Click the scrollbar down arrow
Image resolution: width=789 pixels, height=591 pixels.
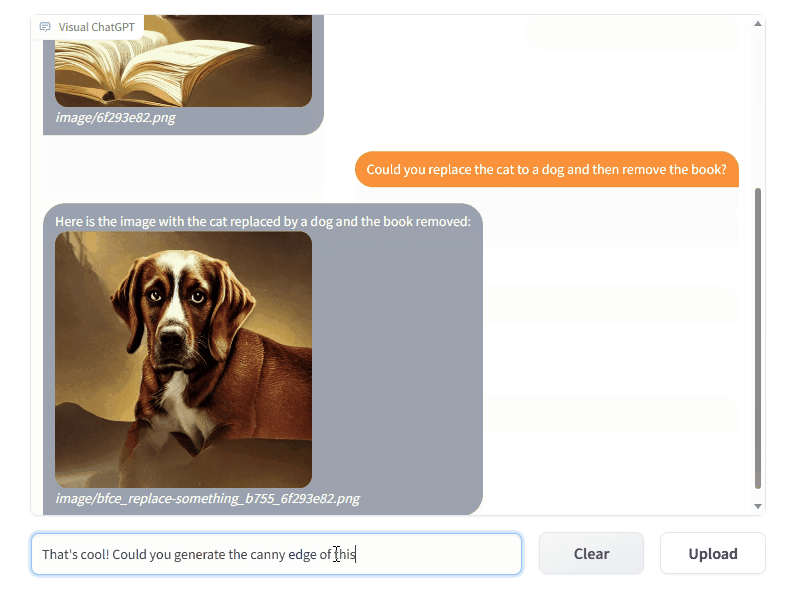point(758,506)
